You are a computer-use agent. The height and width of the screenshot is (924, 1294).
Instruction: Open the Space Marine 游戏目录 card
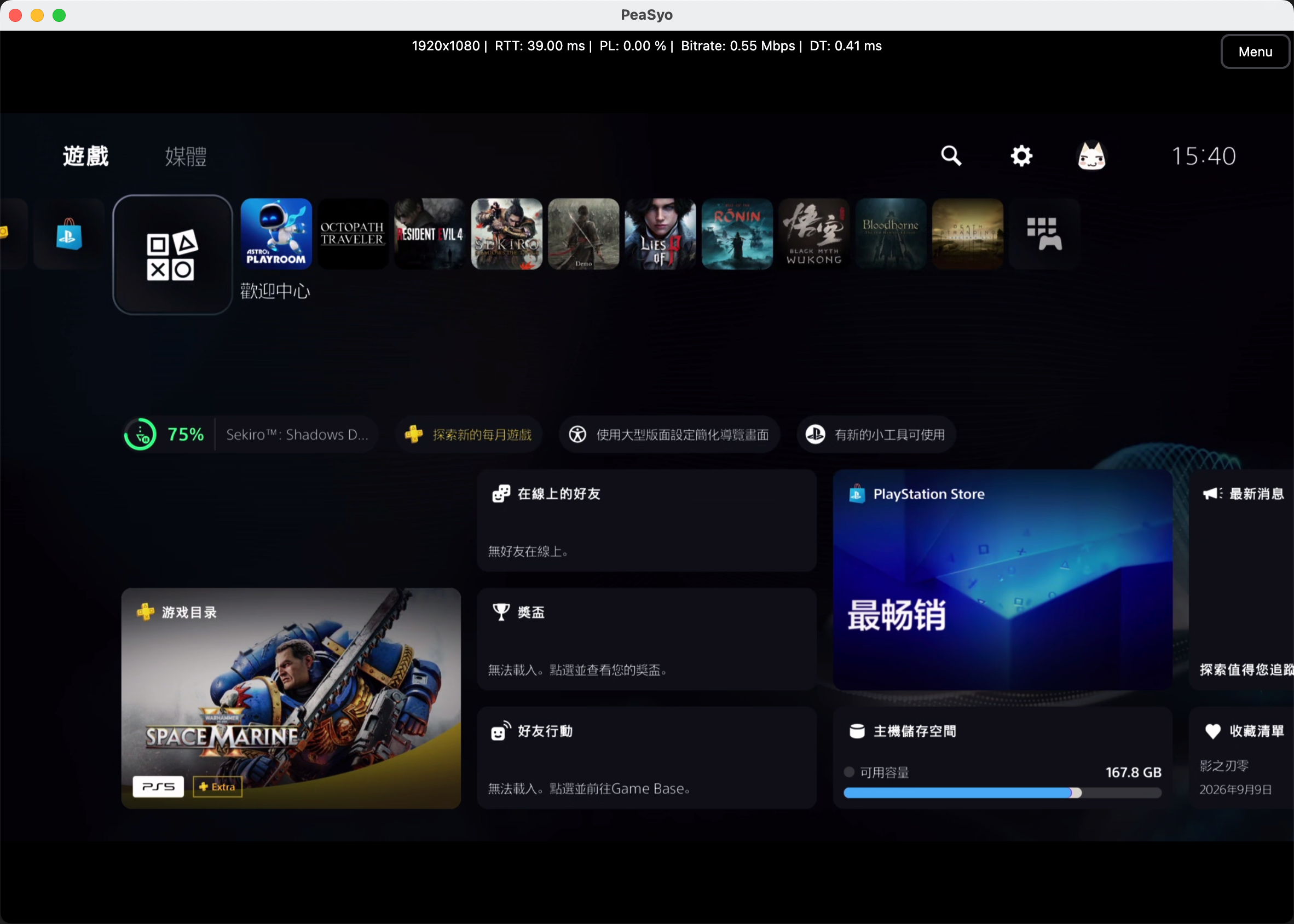point(291,698)
